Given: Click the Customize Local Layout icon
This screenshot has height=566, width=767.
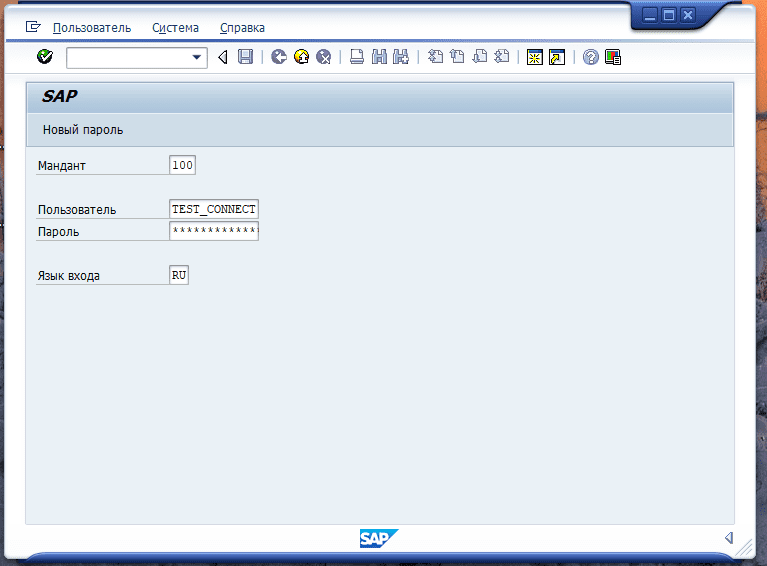Looking at the screenshot, I should [613, 57].
